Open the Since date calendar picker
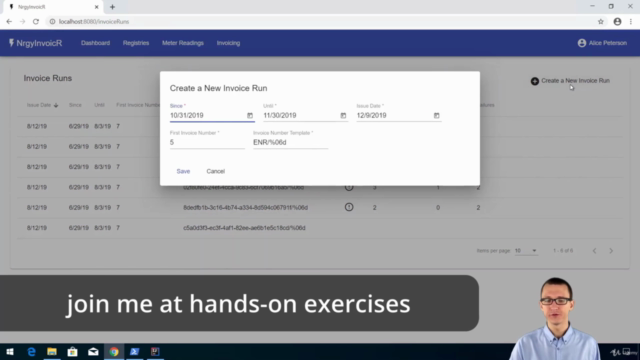Screen dimensions: 640x360 (x=250, y=116)
